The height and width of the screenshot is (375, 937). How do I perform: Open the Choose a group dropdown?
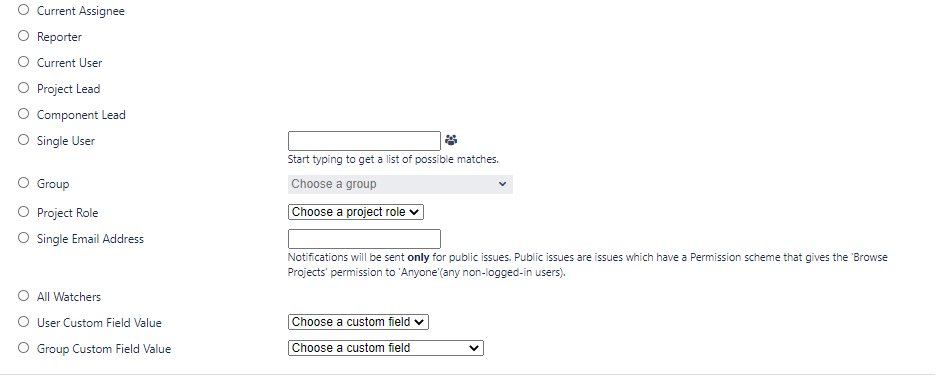400,184
